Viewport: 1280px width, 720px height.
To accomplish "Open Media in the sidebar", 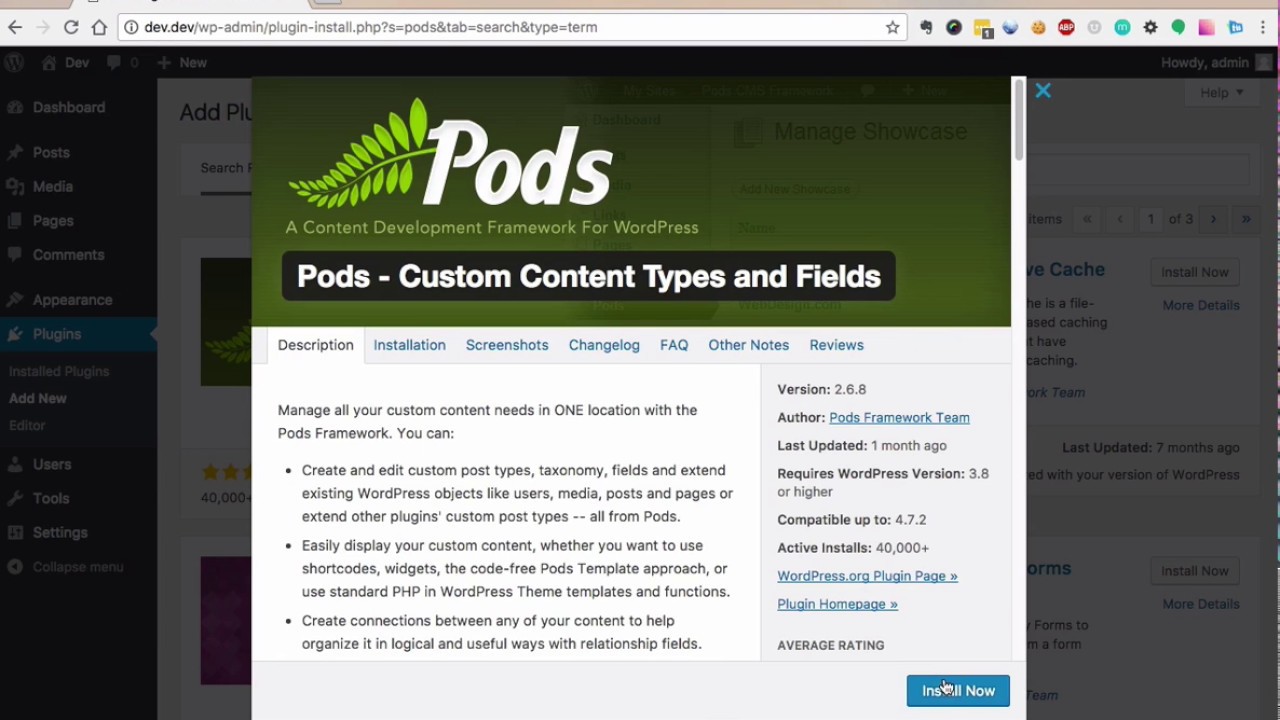I will [x=52, y=186].
